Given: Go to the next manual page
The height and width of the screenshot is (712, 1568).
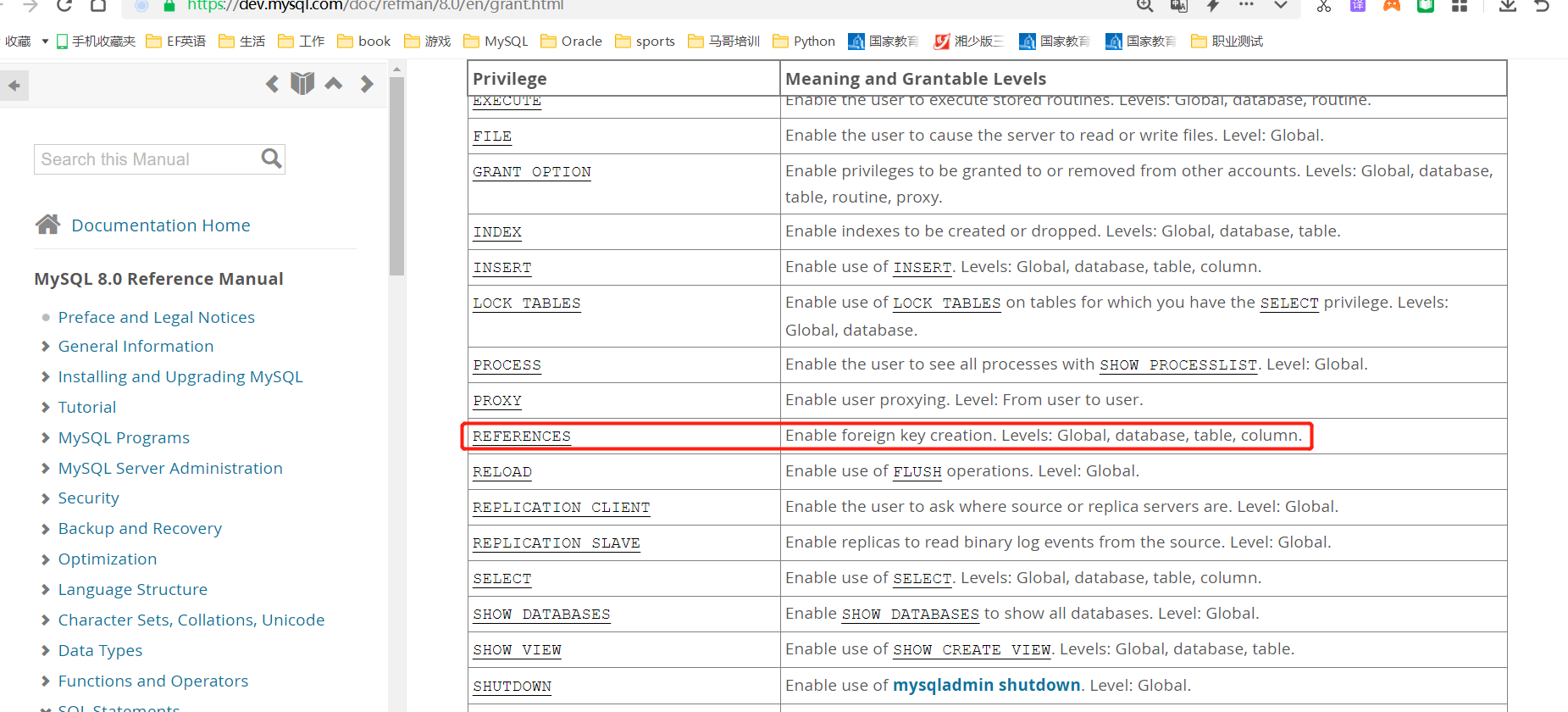Looking at the screenshot, I should pos(366,84).
